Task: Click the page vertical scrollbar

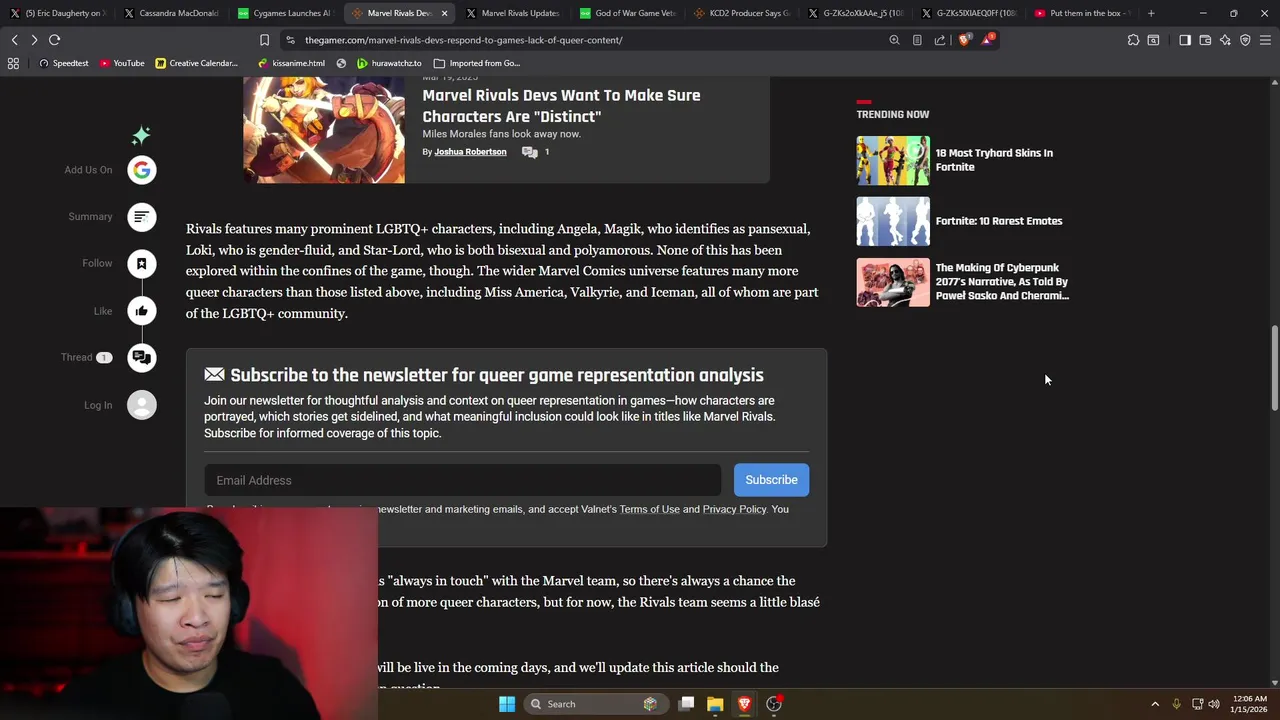Action: pyautogui.click(x=1274, y=367)
